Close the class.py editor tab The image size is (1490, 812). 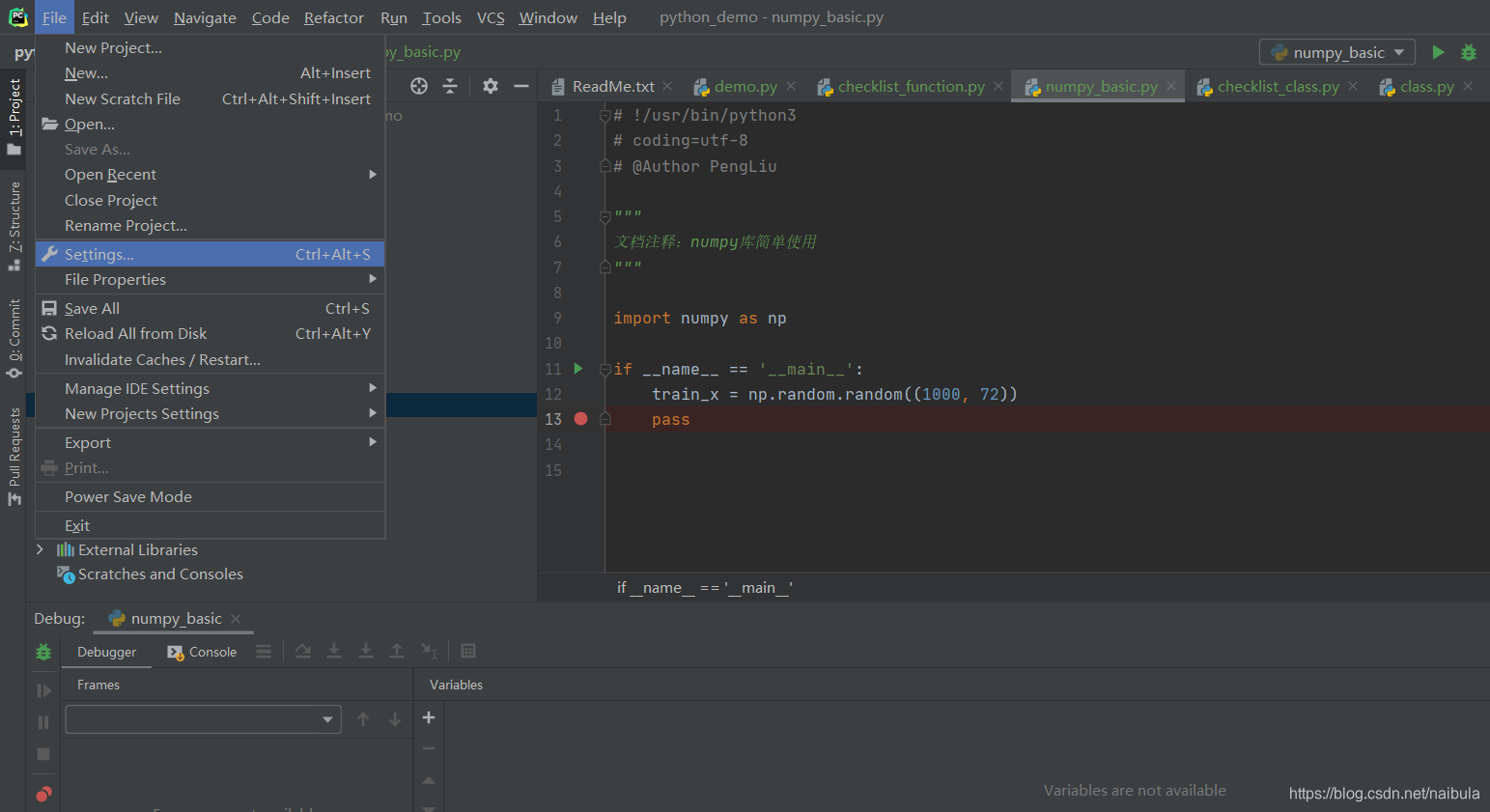[x=1468, y=86]
